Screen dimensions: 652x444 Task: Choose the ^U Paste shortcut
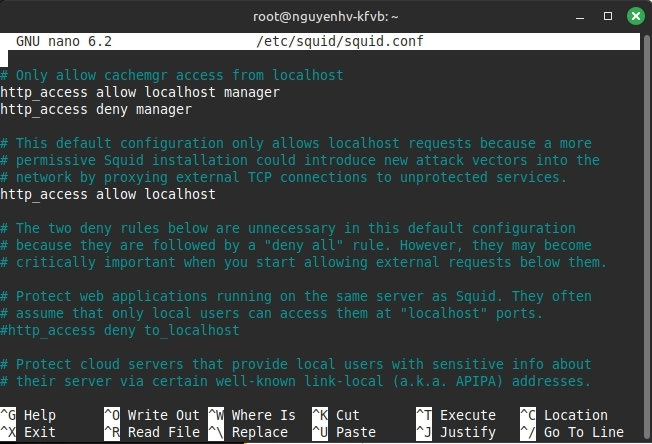pos(343,432)
